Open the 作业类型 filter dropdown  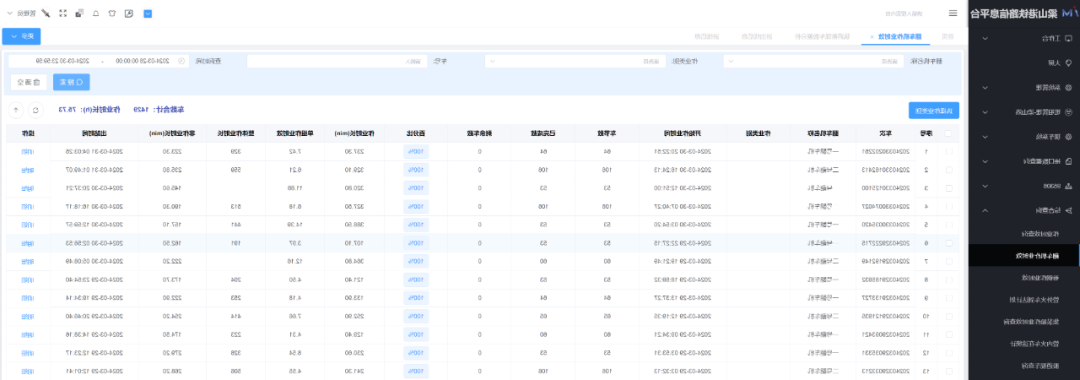(x=575, y=61)
